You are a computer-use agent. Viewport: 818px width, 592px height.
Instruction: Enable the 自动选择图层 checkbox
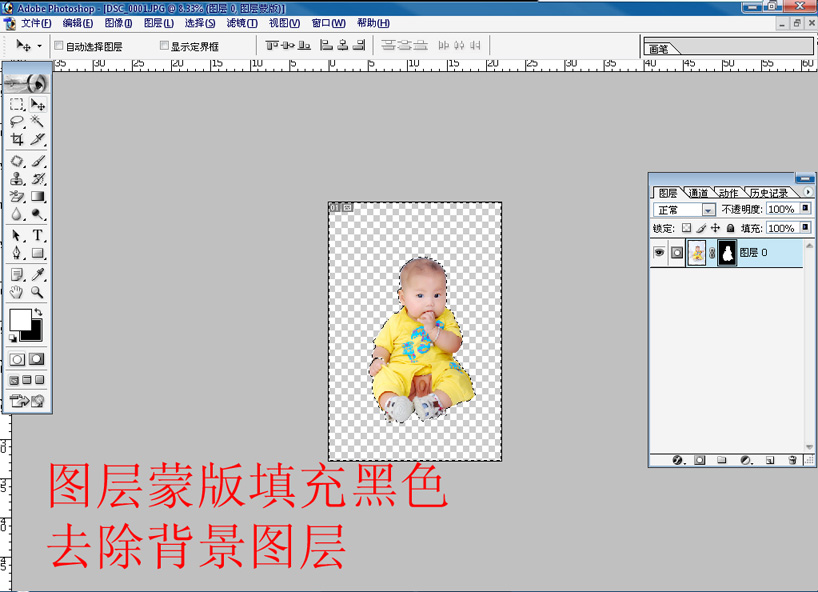click(x=59, y=46)
